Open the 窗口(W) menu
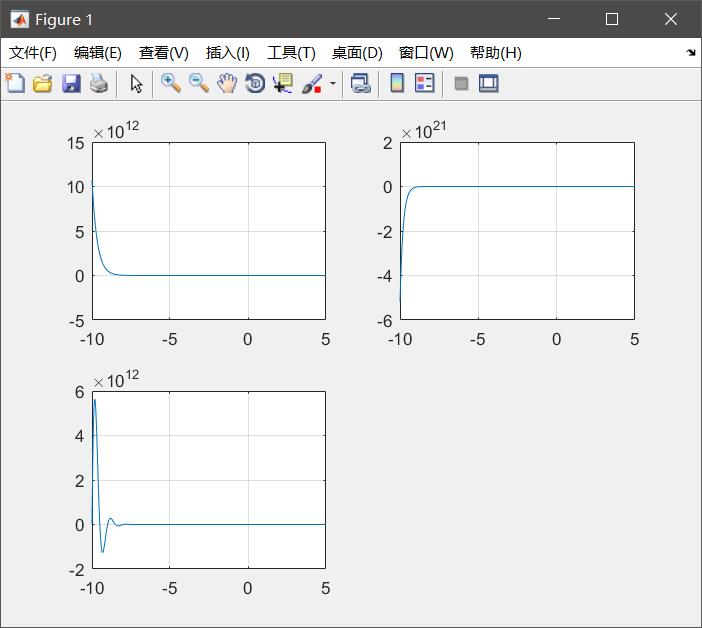Screen dimensions: 702x628 coord(426,53)
